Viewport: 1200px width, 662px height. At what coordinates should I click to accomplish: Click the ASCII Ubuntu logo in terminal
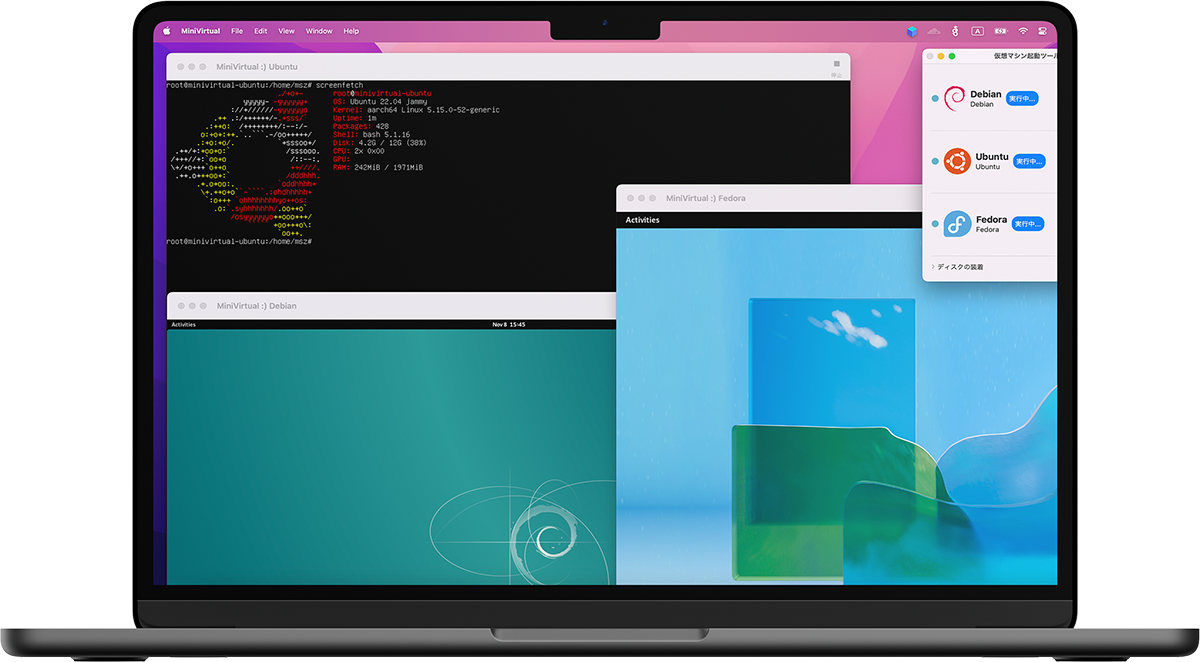(245, 163)
